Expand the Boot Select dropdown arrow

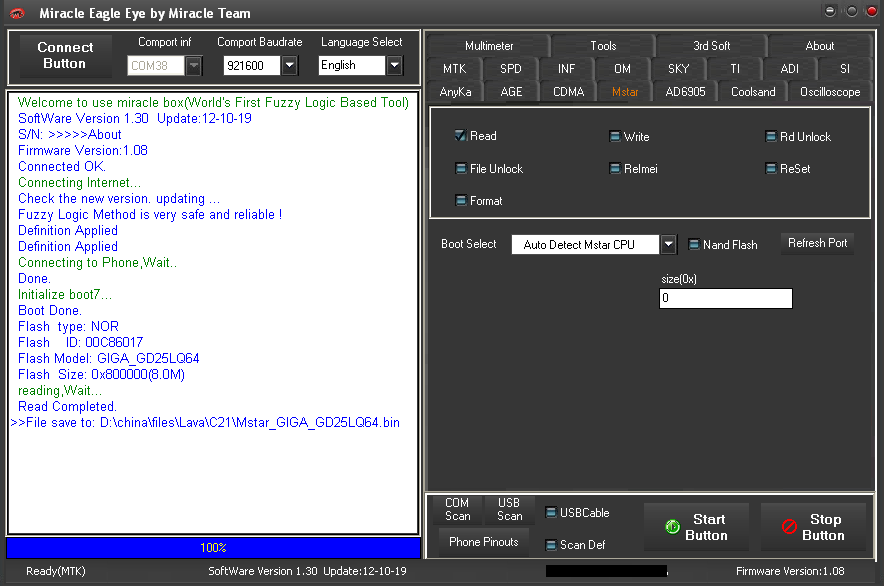point(668,245)
